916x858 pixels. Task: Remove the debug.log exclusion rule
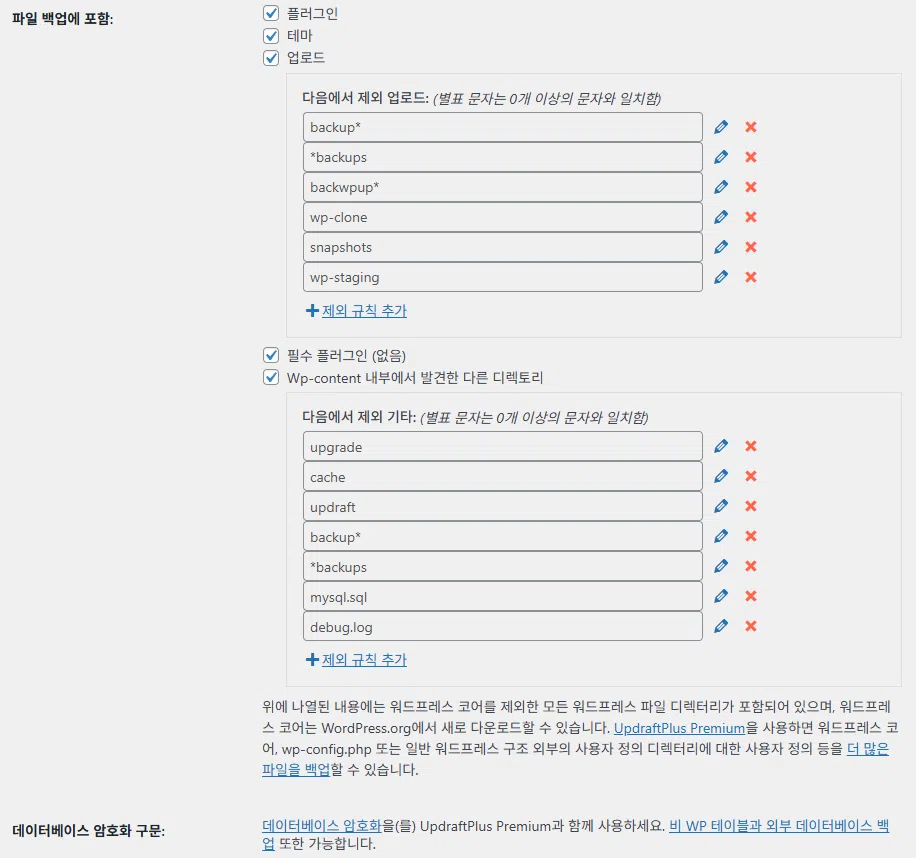pyautogui.click(x=751, y=626)
